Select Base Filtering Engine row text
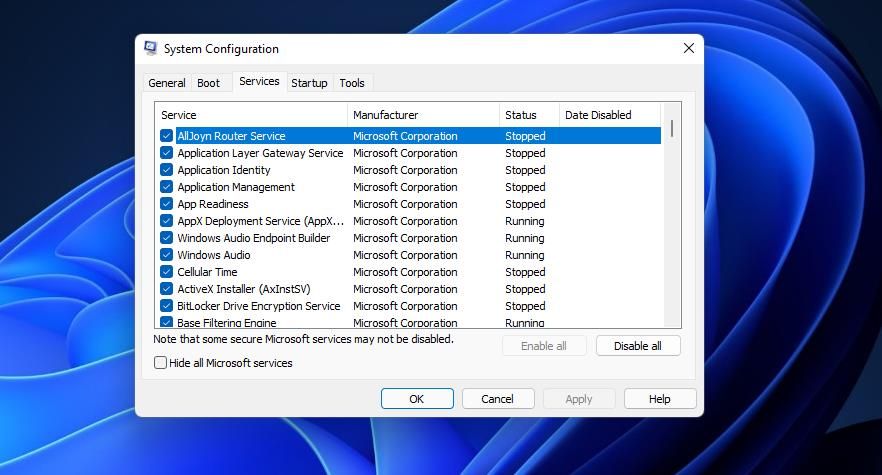882x475 pixels. [227, 322]
